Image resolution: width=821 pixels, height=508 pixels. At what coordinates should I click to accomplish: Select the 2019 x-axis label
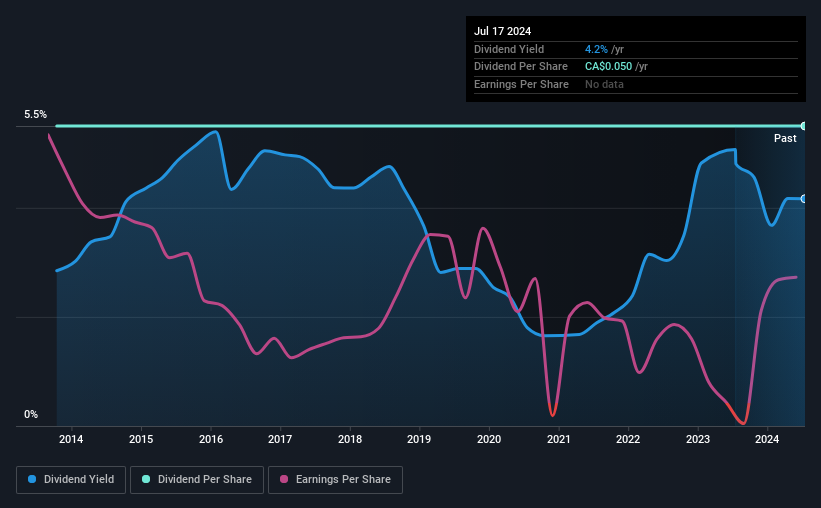(419, 439)
